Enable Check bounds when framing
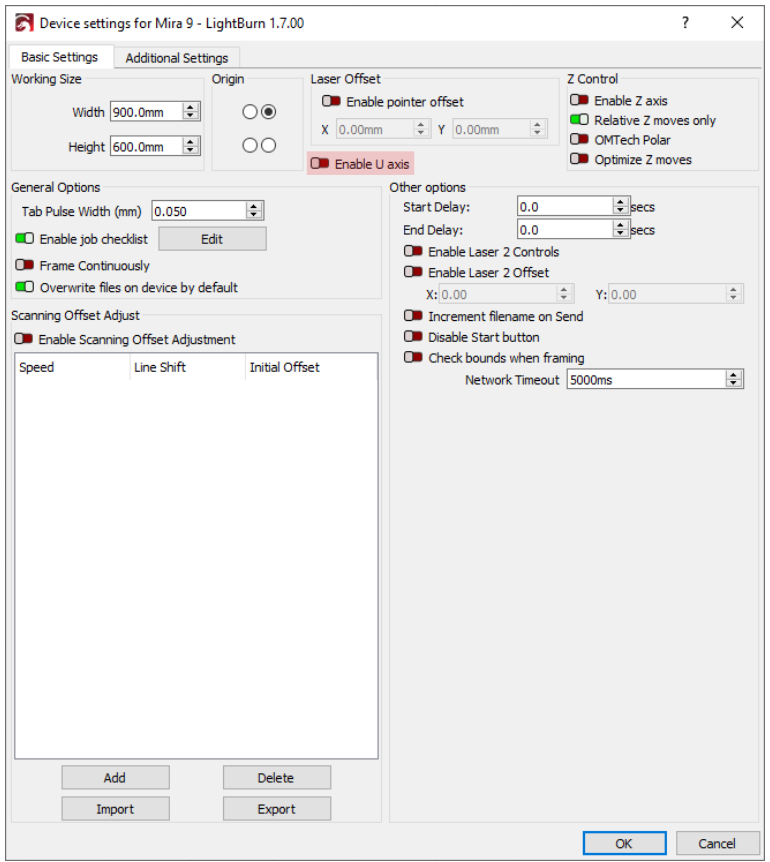Screen dimensions: 770x862 point(413,357)
